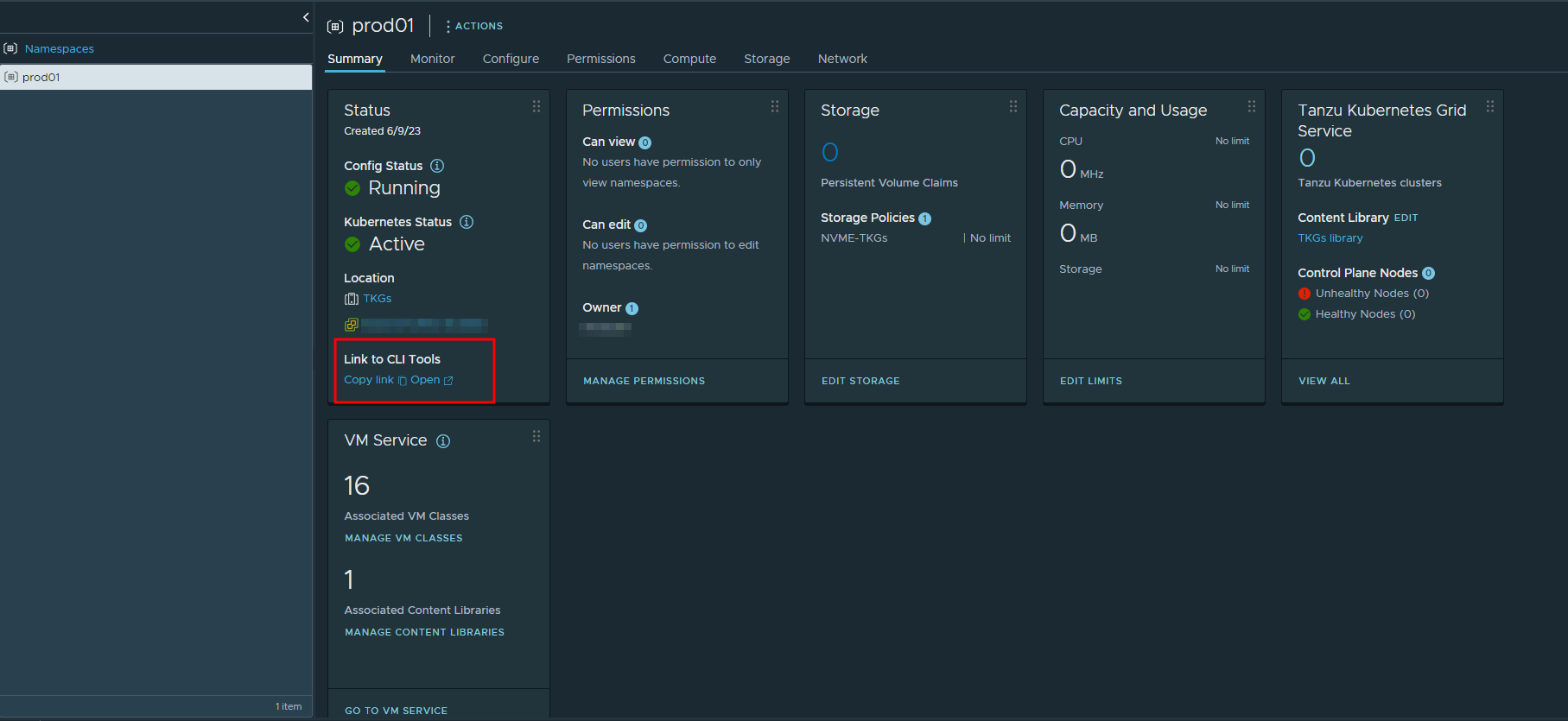This screenshot has width=1568, height=721.
Task: Open the Configure tab
Action: tap(511, 59)
